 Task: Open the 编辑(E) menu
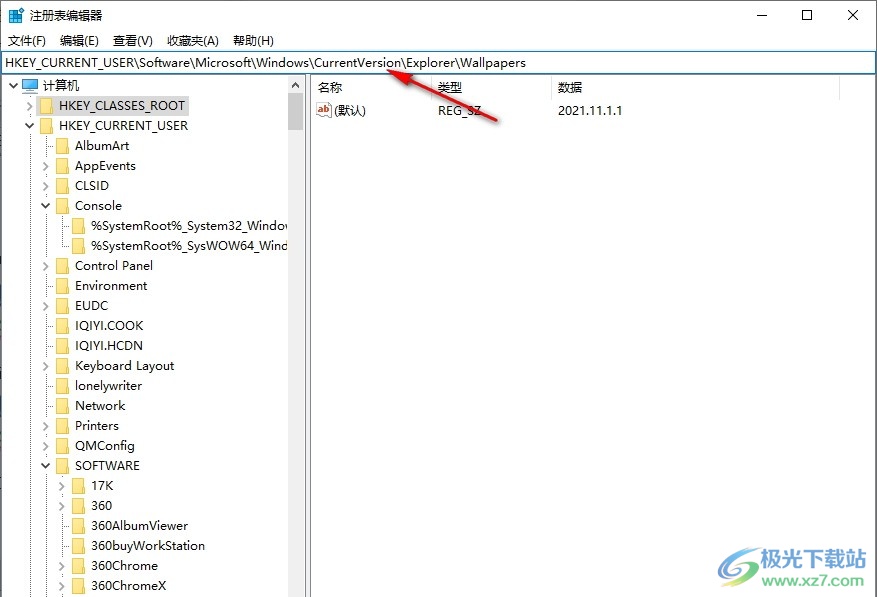point(79,41)
